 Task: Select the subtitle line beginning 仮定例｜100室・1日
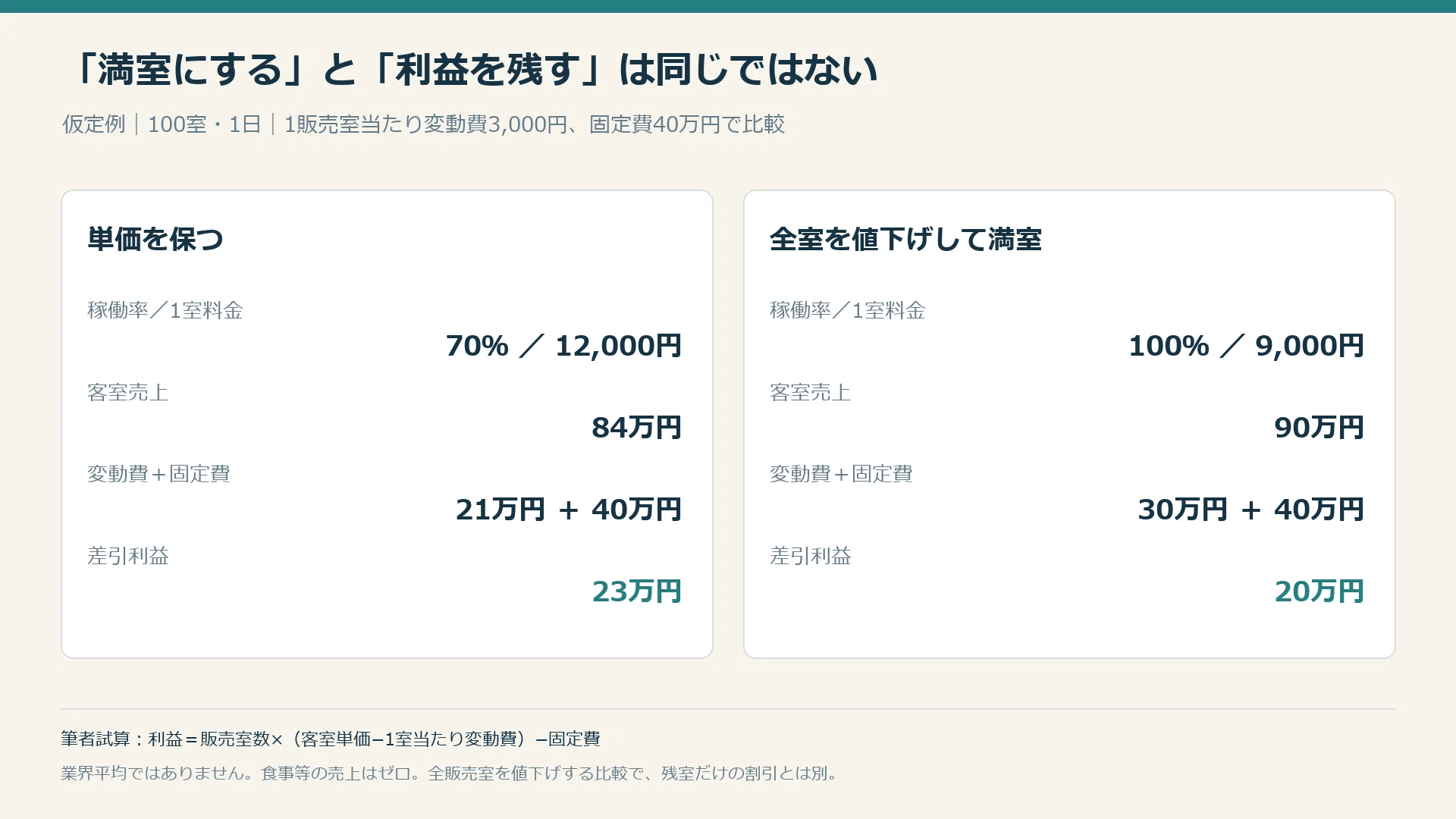click(423, 124)
